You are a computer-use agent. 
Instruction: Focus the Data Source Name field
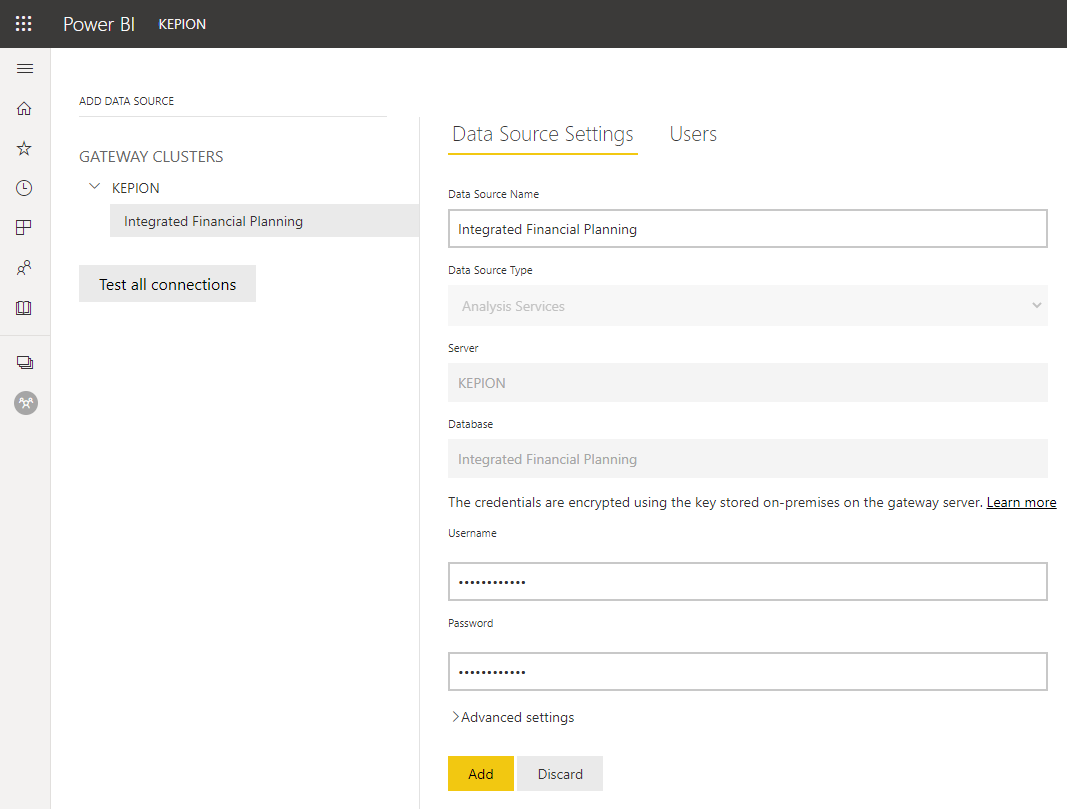click(747, 229)
